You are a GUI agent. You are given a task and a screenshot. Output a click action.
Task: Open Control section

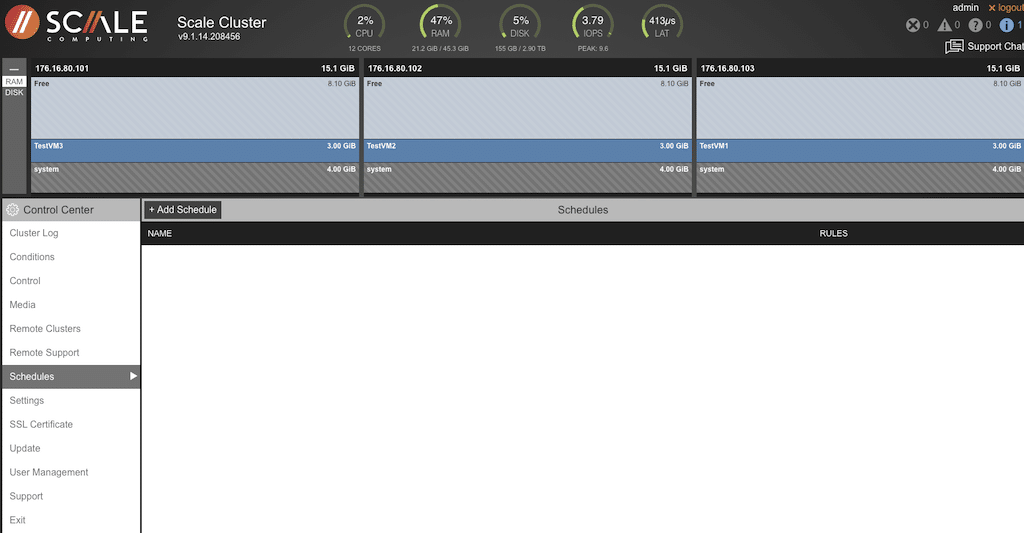point(71,281)
